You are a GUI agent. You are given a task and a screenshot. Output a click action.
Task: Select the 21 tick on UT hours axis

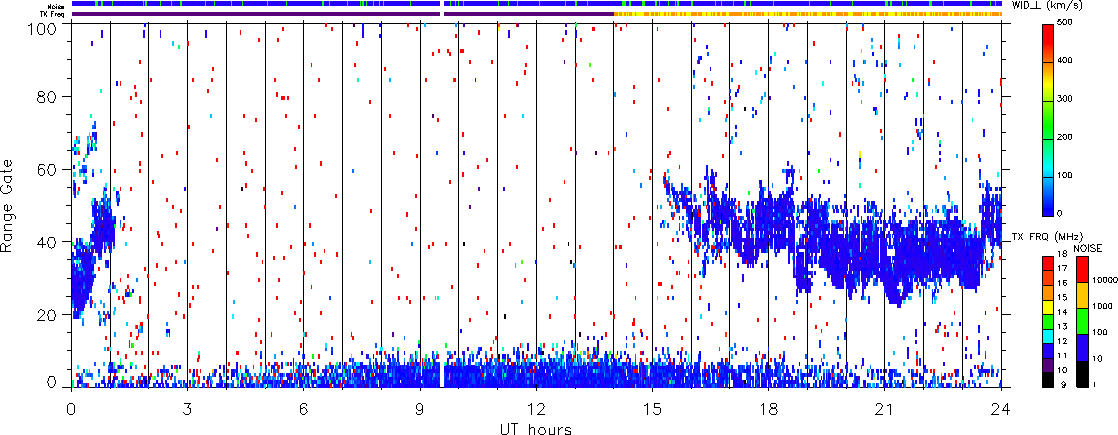(885, 409)
